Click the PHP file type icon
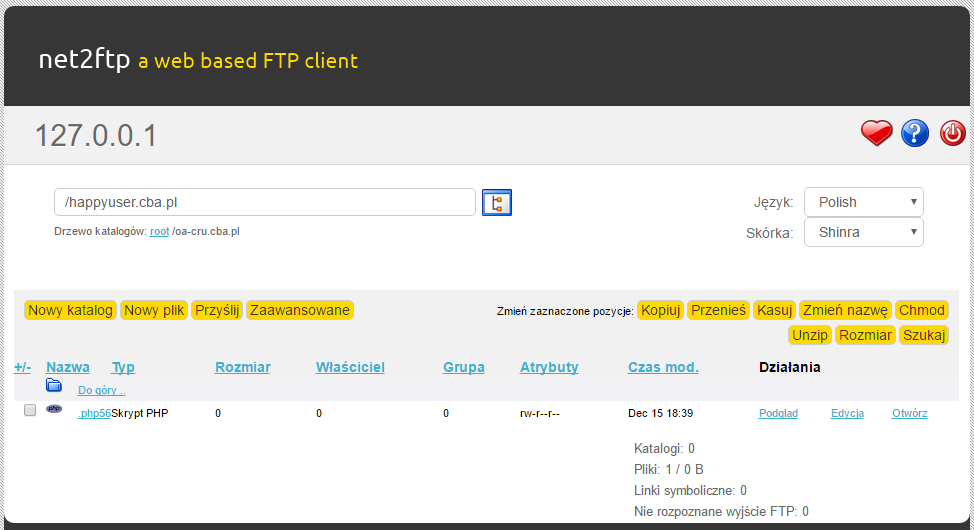The height and width of the screenshot is (530, 974). [x=54, y=409]
